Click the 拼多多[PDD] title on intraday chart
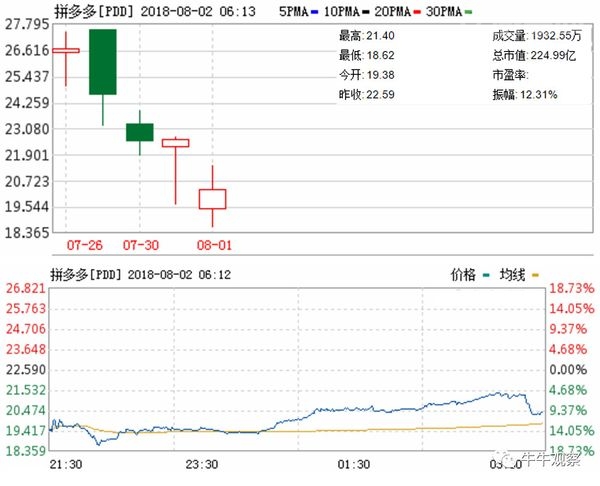The height and width of the screenshot is (486, 600). [x=90, y=272]
